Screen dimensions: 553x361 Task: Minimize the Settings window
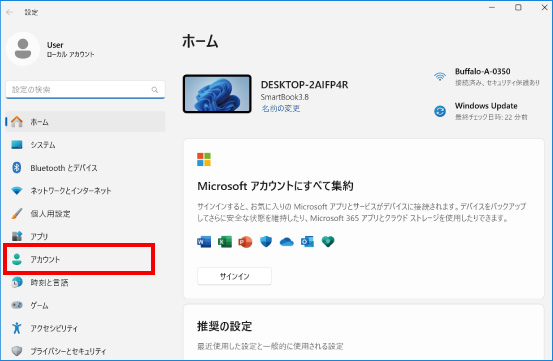click(492, 7)
